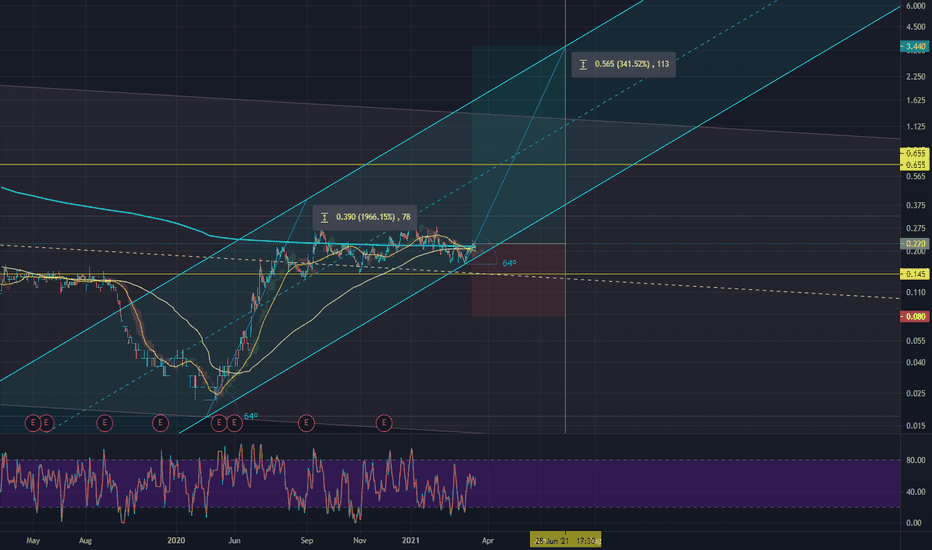Click the E earnings marker nearest the Nov label
Viewport: 932px width, 550px height.
tap(384, 423)
